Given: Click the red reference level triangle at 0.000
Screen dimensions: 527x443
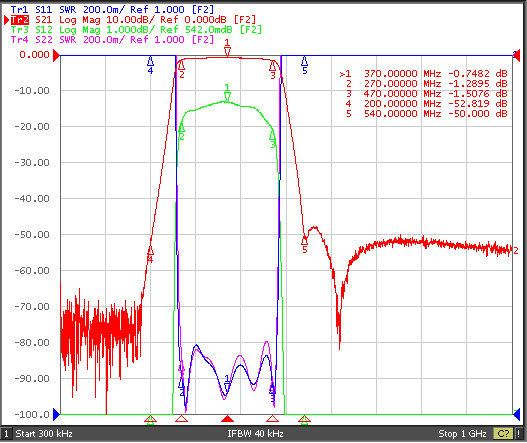Looking at the screenshot, I should [x=56, y=55].
